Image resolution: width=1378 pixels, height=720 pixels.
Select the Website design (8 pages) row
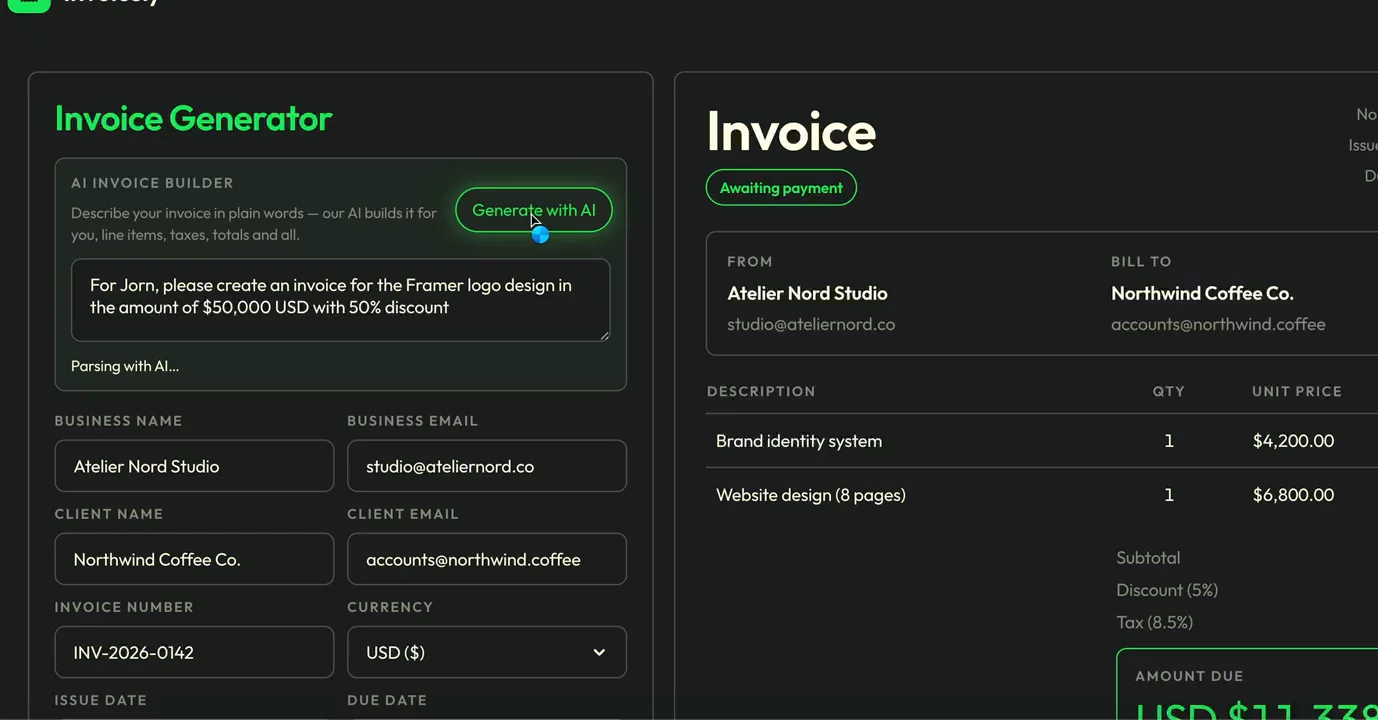click(x=1042, y=495)
